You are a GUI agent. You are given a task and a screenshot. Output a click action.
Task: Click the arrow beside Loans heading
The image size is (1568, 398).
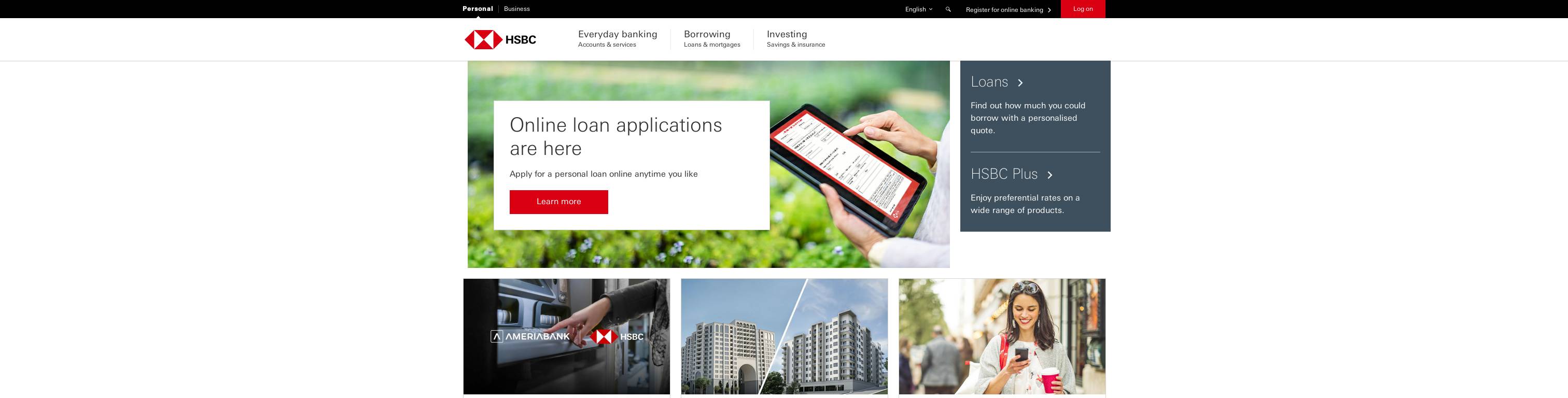[x=1020, y=83]
